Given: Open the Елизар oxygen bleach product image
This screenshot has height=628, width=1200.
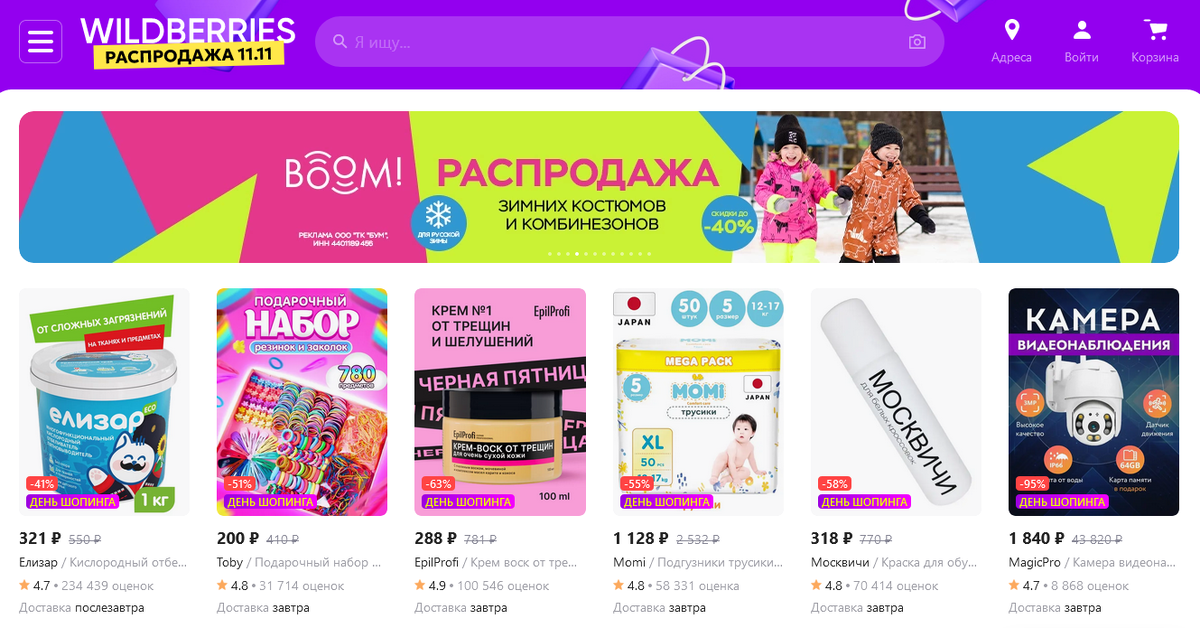Looking at the screenshot, I should point(104,402).
